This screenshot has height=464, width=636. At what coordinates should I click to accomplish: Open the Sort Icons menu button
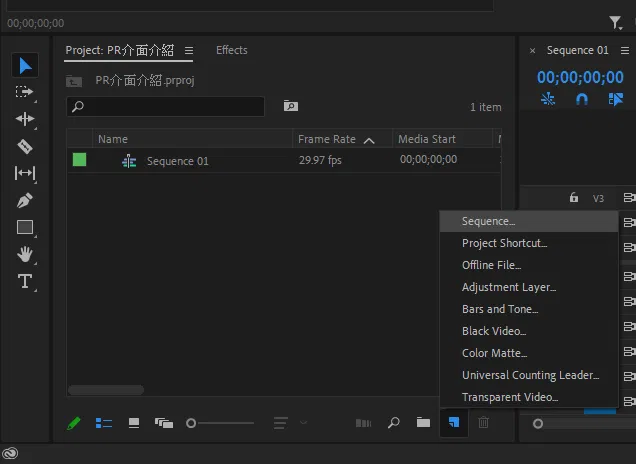tap(281, 423)
